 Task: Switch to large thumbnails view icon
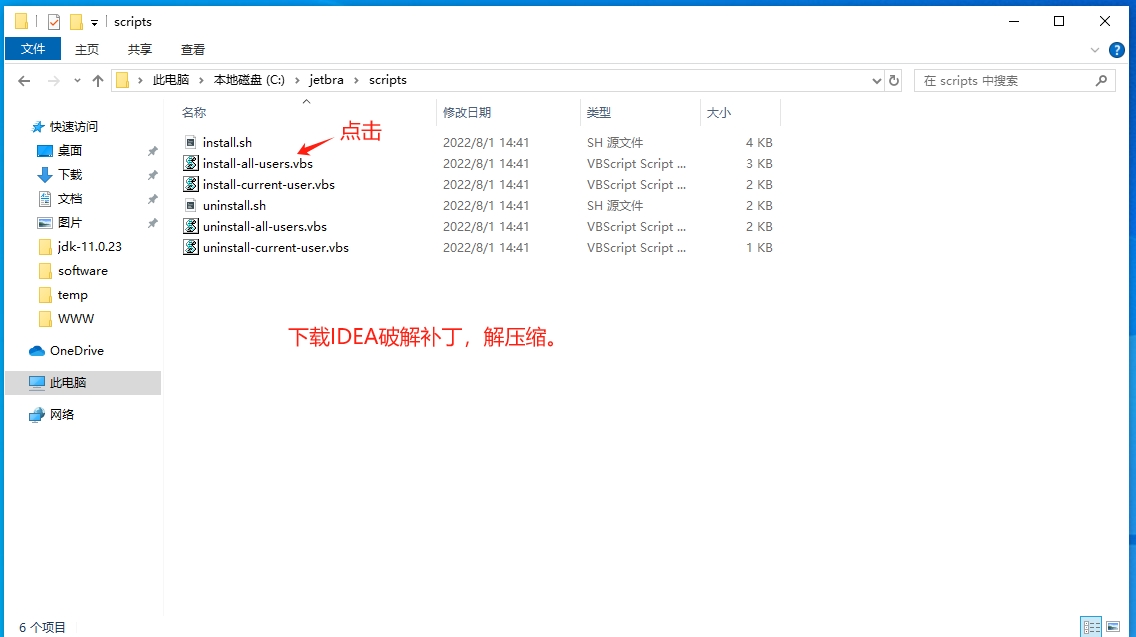click(x=1113, y=627)
